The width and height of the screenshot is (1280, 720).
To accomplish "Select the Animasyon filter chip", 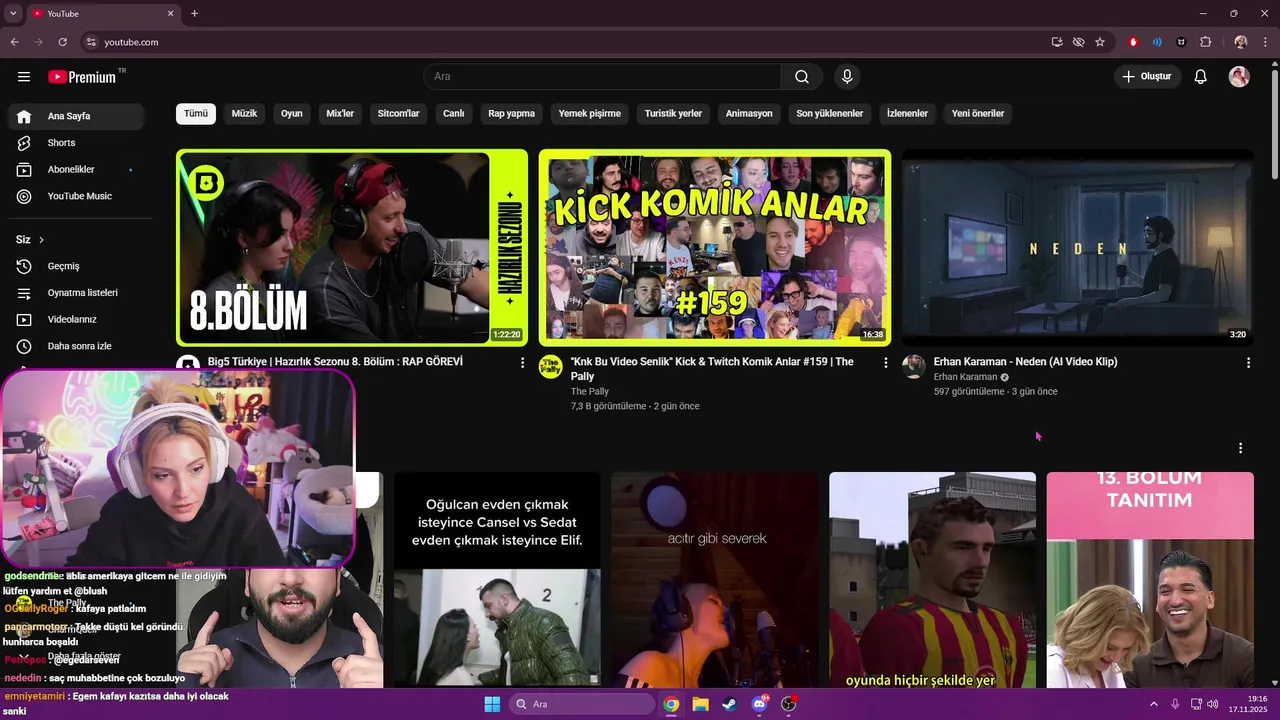I will (749, 114).
